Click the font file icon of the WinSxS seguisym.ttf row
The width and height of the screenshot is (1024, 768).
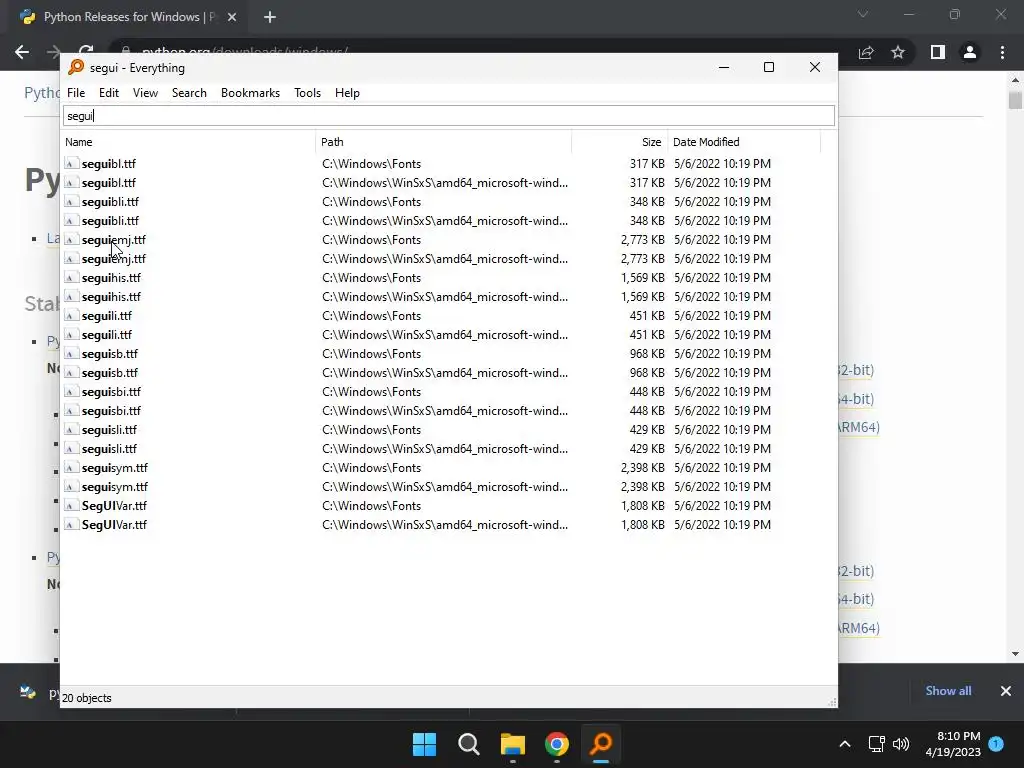pyautogui.click(x=71, y=486)
